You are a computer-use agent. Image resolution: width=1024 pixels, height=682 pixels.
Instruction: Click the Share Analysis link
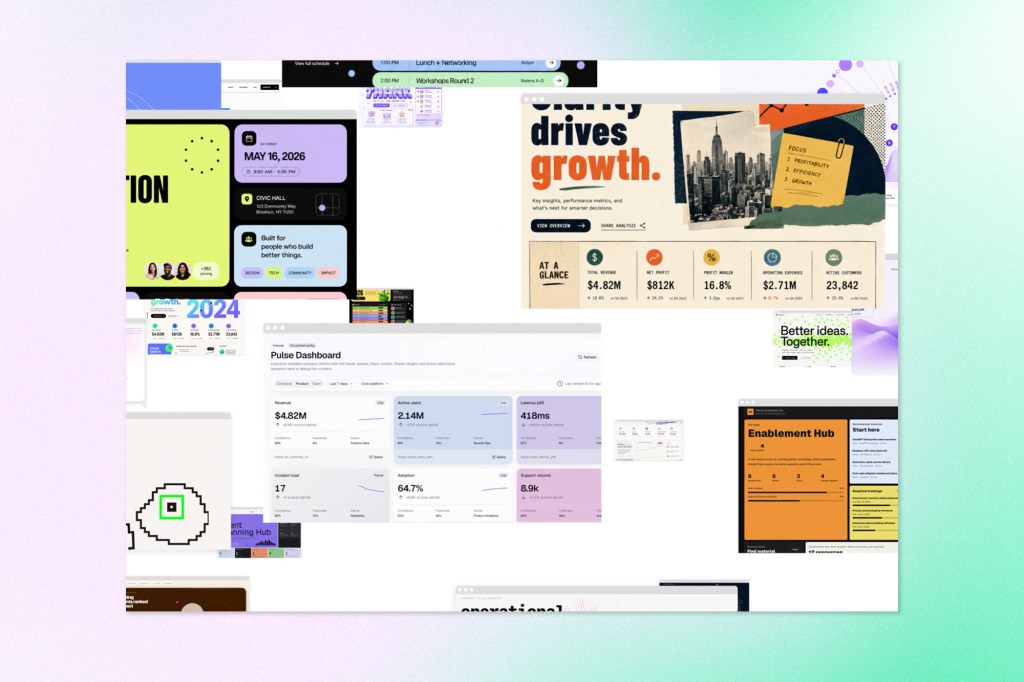622,225
